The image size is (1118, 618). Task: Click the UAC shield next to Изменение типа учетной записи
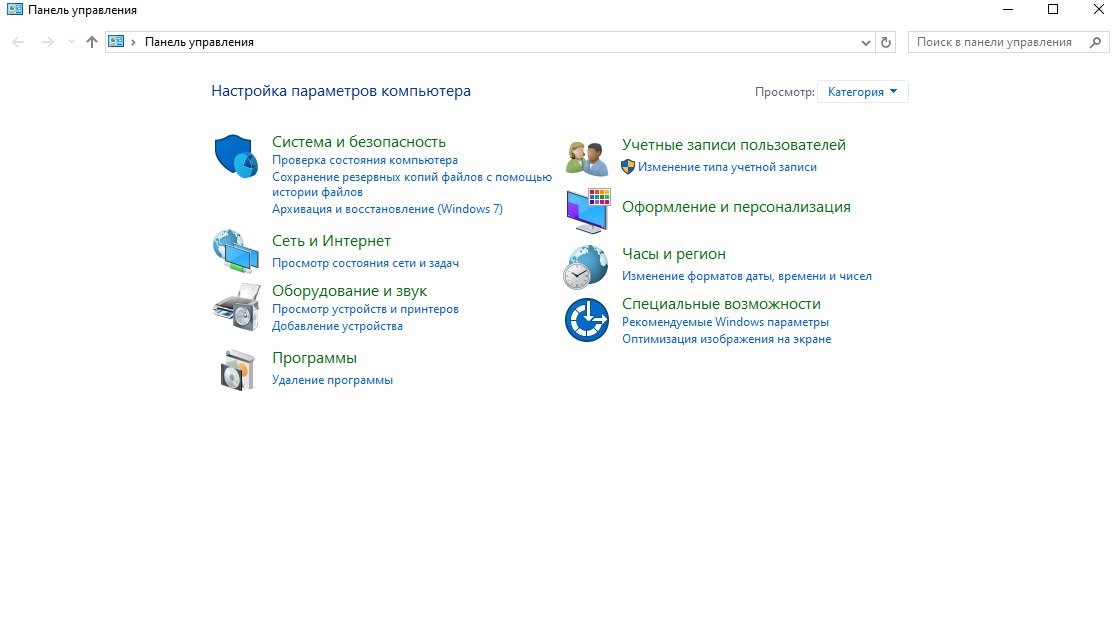click(x=628, y=167)
